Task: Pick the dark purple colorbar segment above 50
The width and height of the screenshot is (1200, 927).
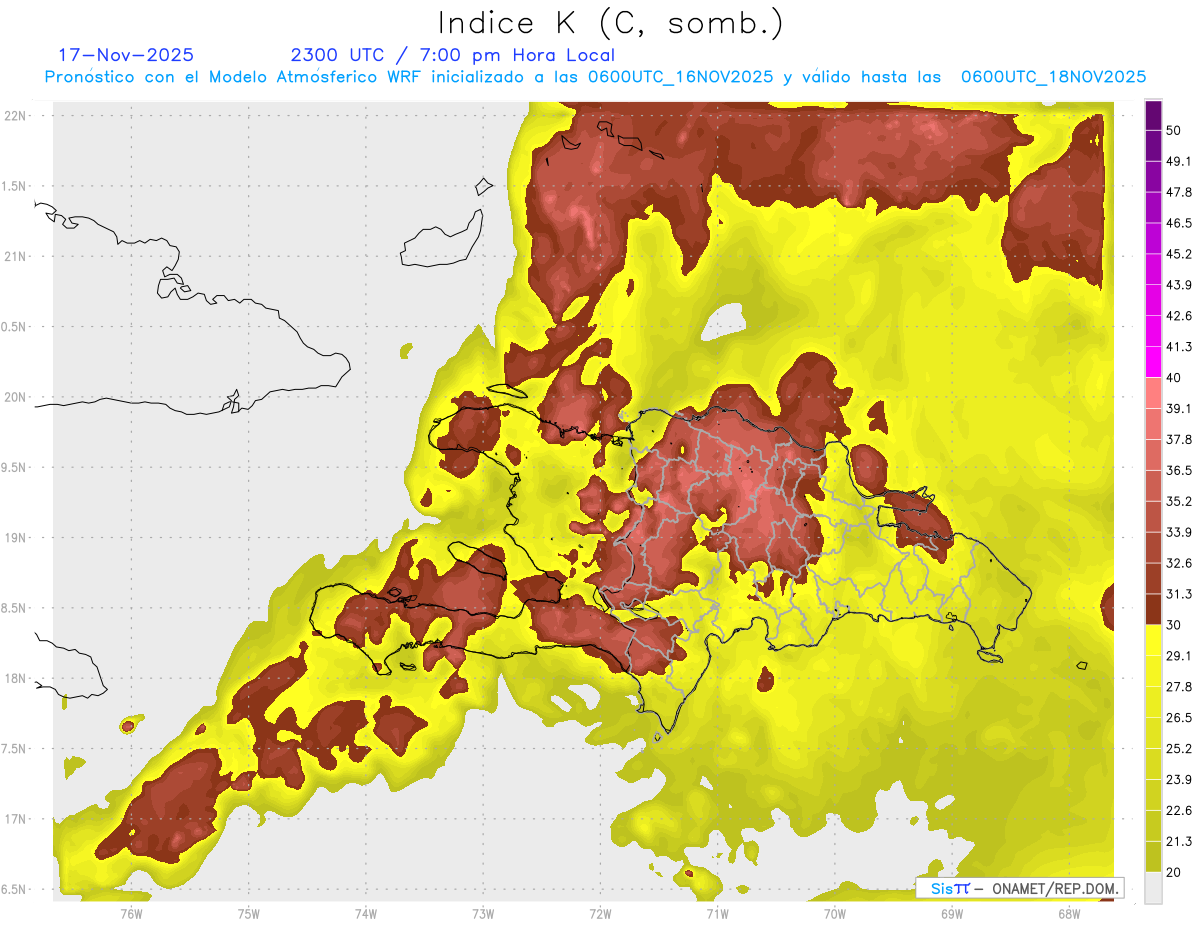Action: point(1153,116)
